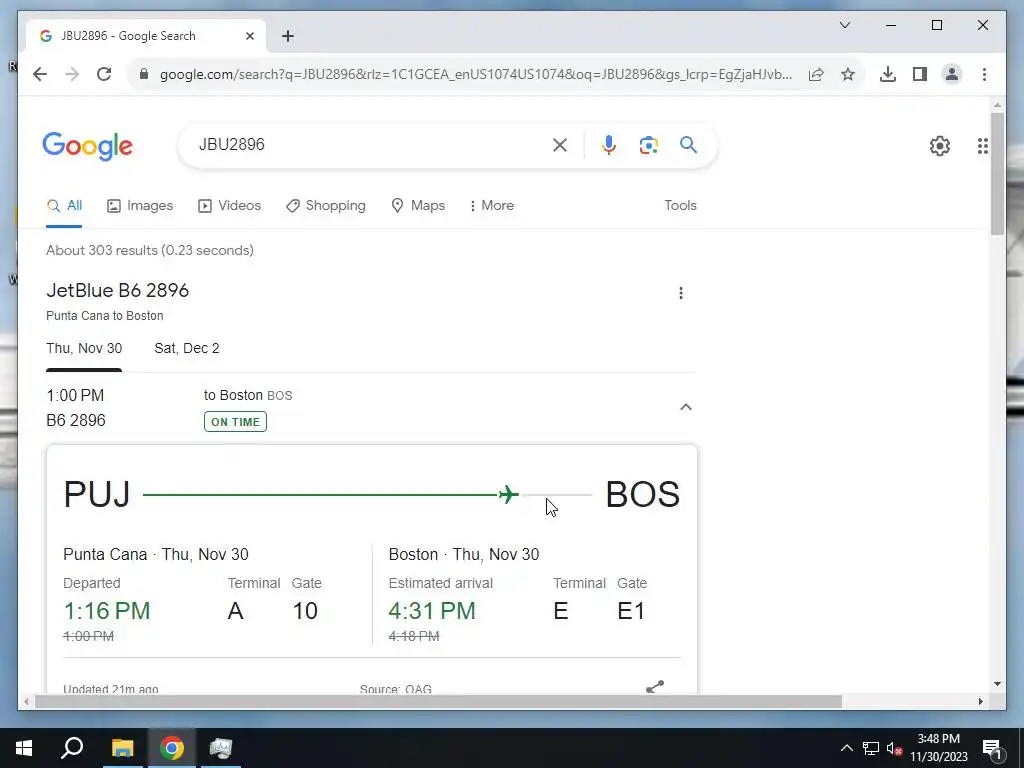Open tab search chevron in title bar
The image size is (1024, 768).
(x=844, y=25)
